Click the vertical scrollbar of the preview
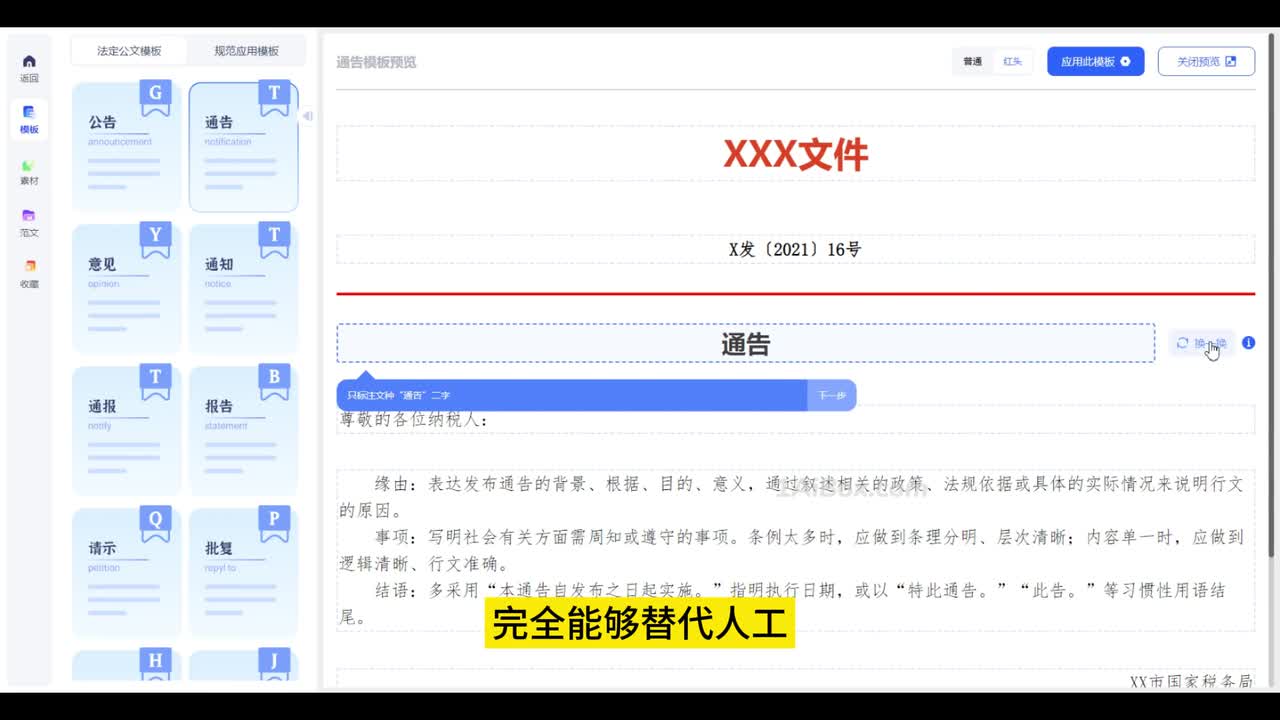Screen dimensions: 1280x720 1271,300
